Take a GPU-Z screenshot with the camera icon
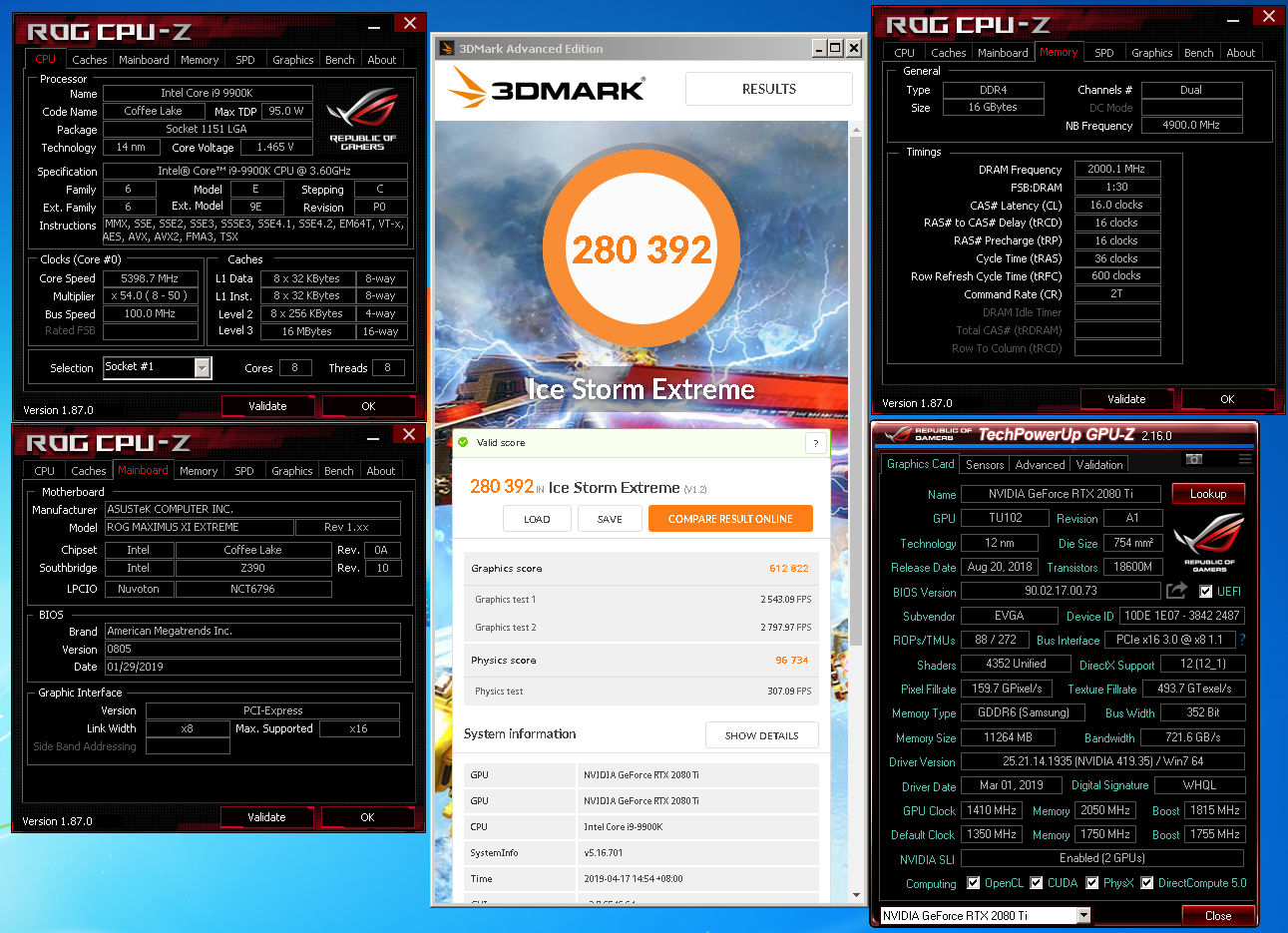 tap(1194, 459)
